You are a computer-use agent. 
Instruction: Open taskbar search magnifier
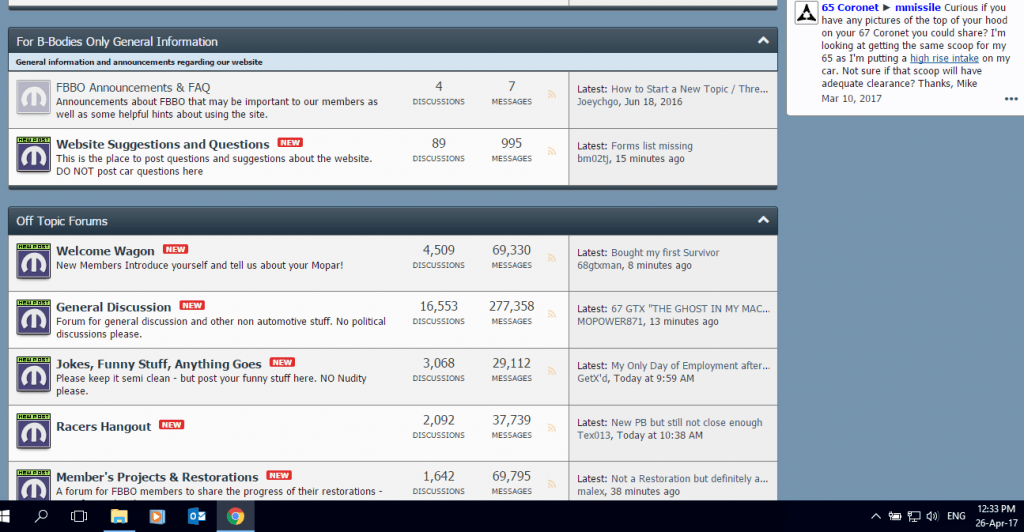point(41,516)
